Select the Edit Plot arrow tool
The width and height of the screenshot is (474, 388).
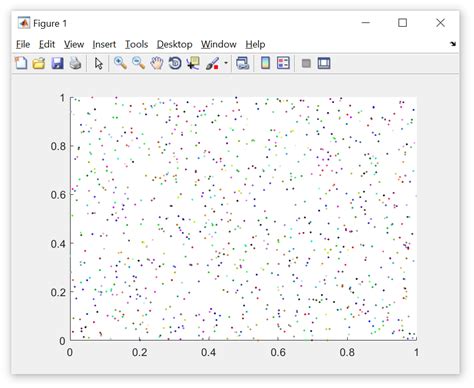(99, 63)
